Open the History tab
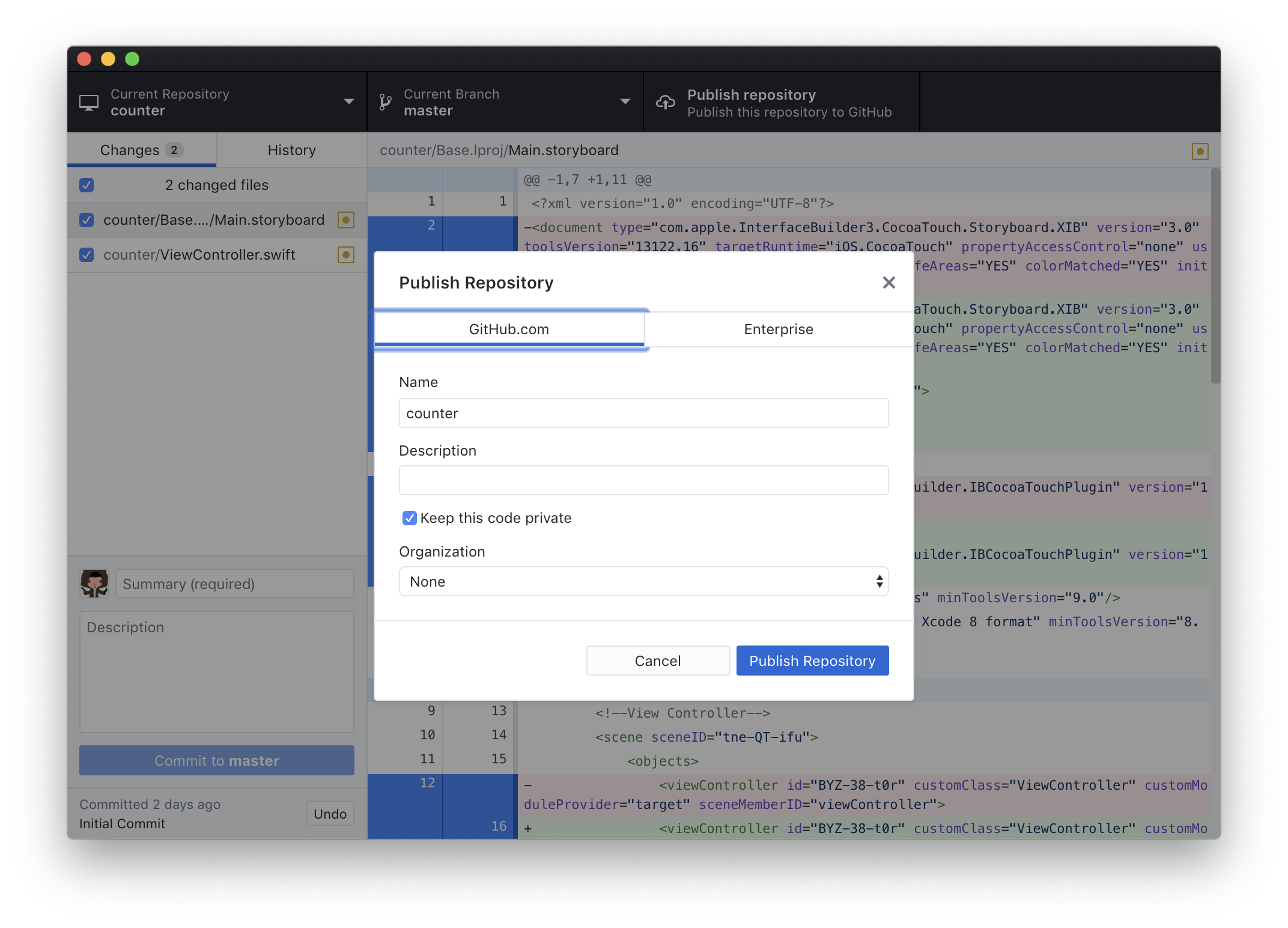Screen dimensions: 1288x928 pos(291,150)
